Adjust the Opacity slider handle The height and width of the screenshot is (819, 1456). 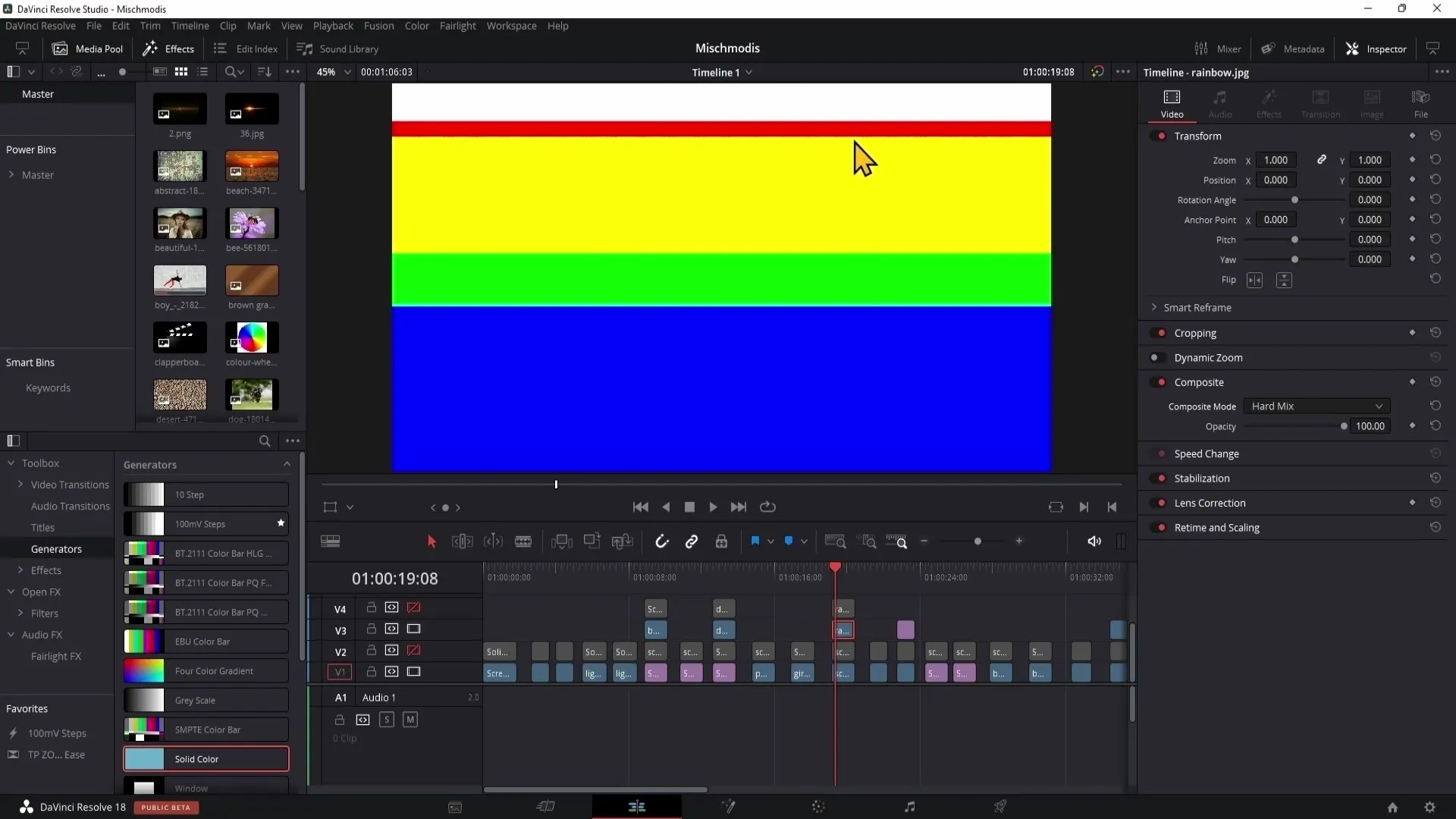[x=1344, y=426]
